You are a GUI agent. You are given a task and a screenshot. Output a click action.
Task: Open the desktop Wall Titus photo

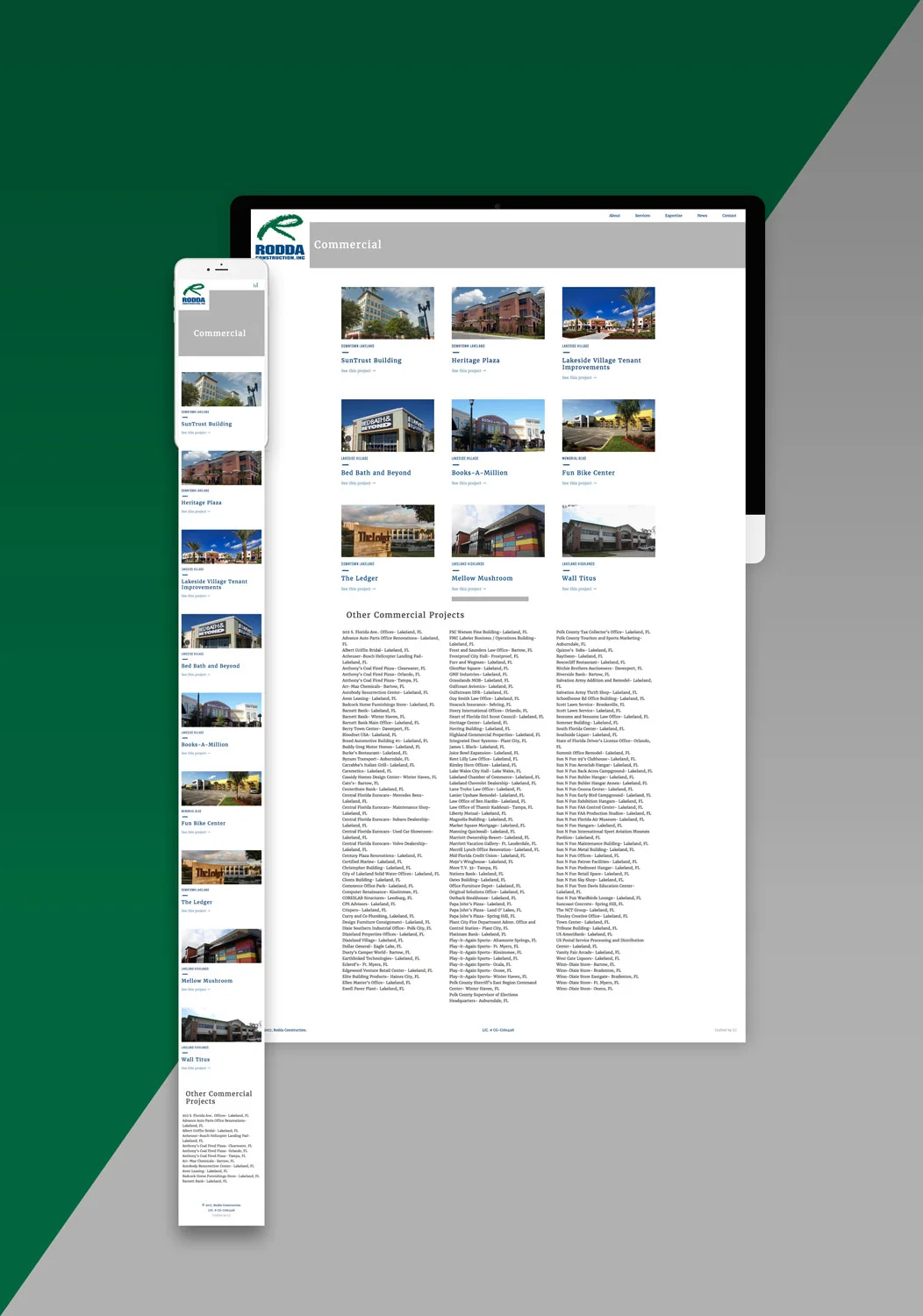click(x=609, y=531)
